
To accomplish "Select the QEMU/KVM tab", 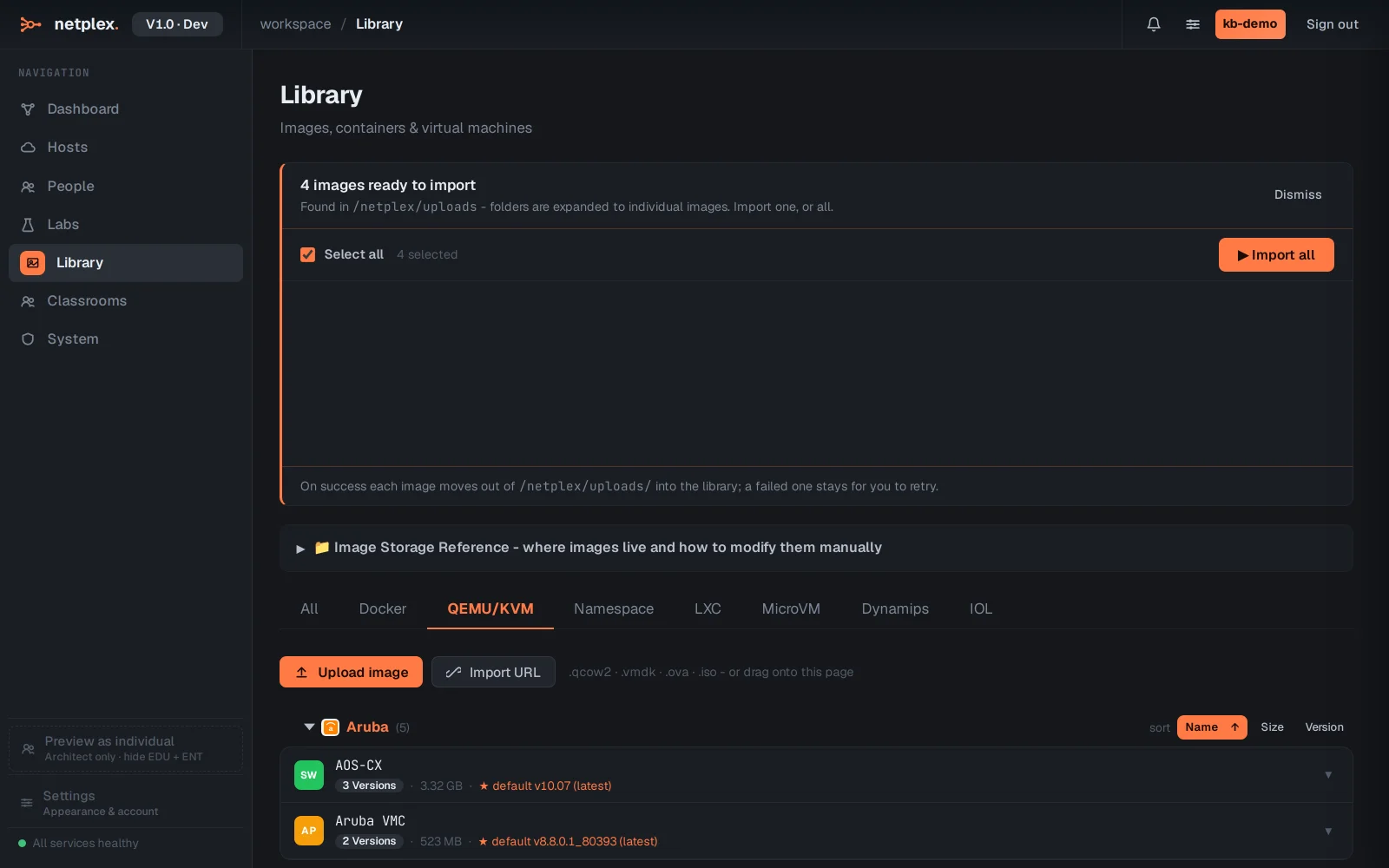I will [x=490, y=609].
